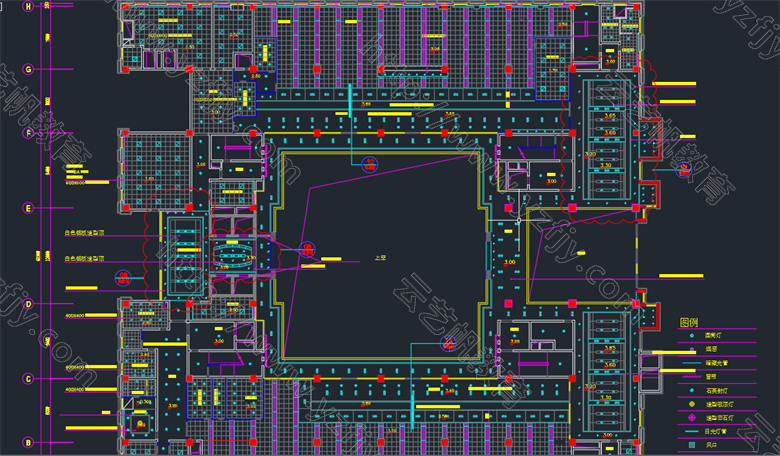780x456 pixels.
Task: Pick the yellow ceiling lamp legend symbol
Action: point(691,404)
